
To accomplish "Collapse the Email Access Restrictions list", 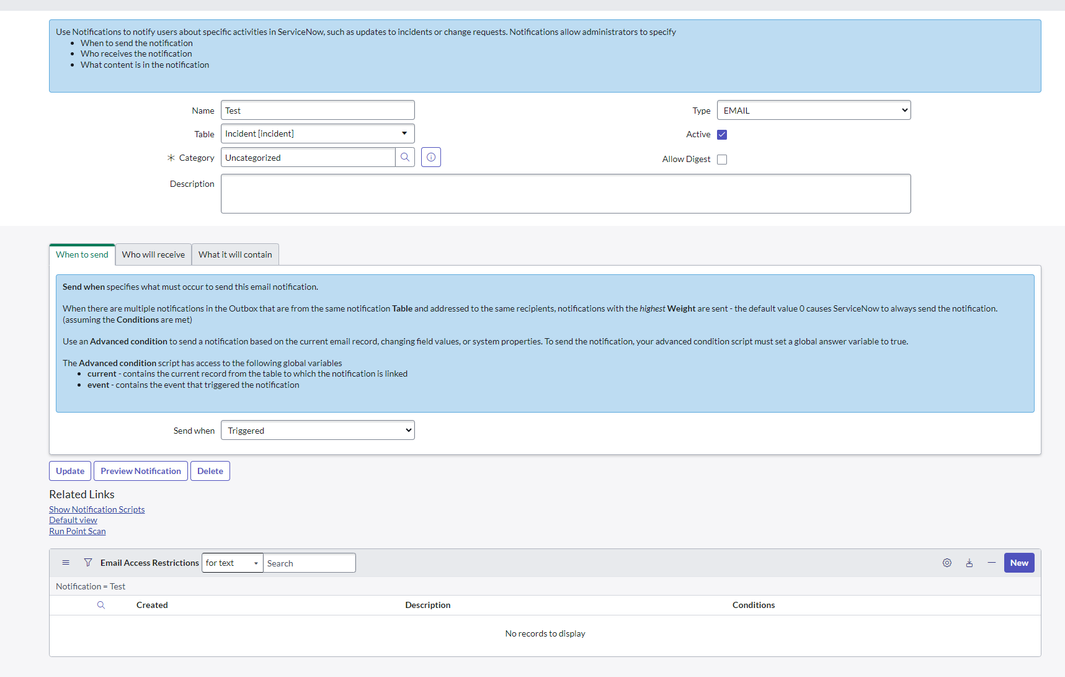I will coord(992,563).
